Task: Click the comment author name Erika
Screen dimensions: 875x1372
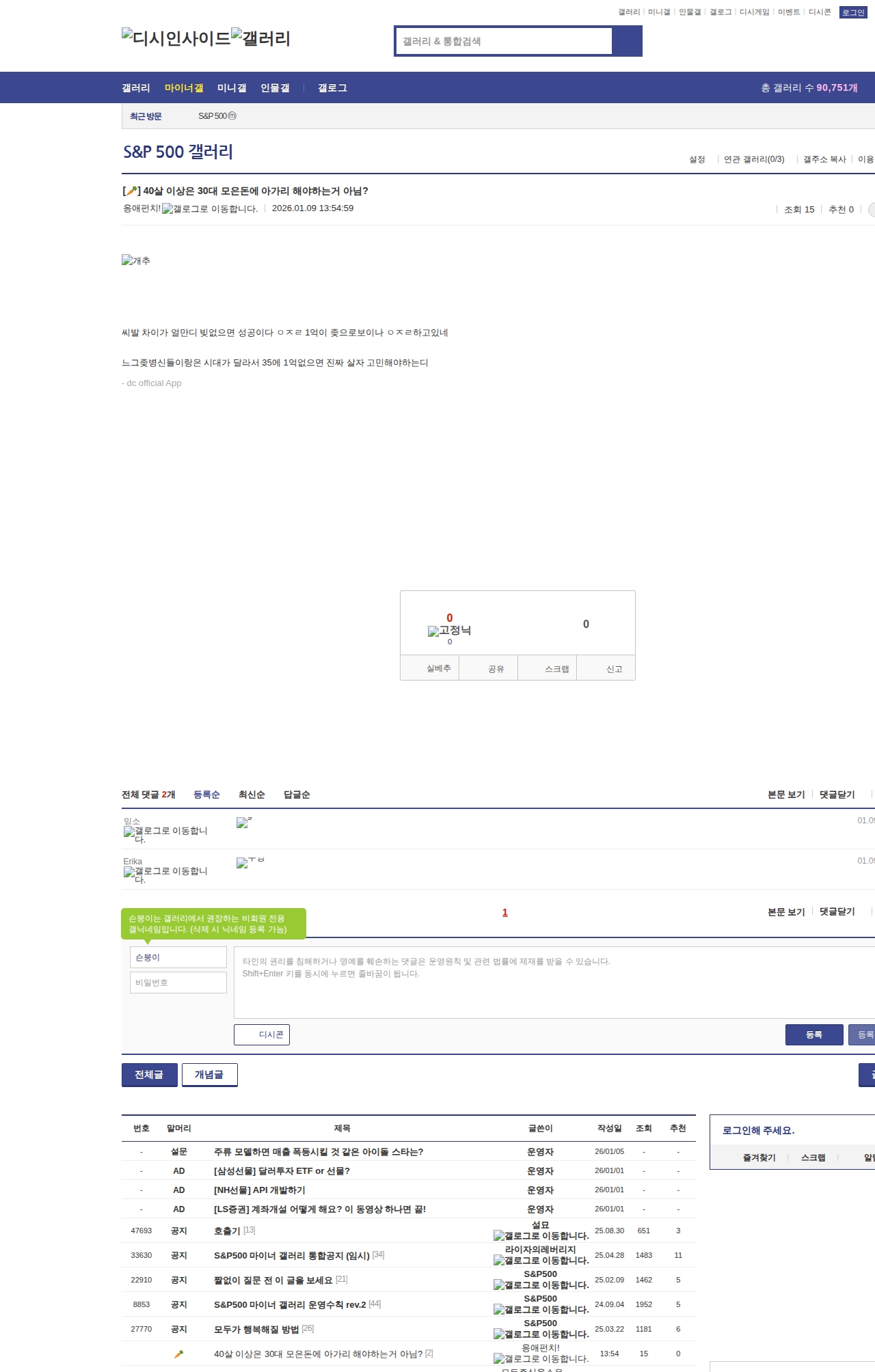Action: pyautogui.click(x=133, y=862)
